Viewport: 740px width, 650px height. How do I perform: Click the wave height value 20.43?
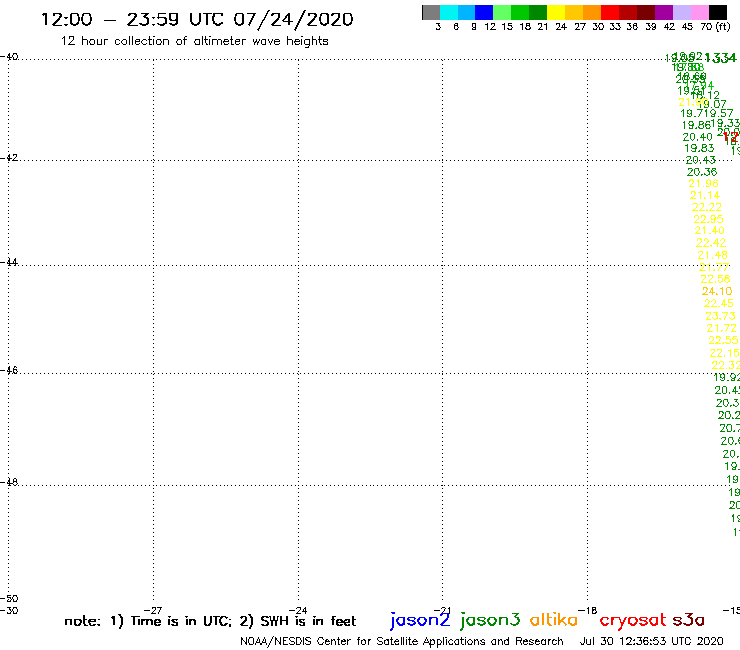point(700,160)
